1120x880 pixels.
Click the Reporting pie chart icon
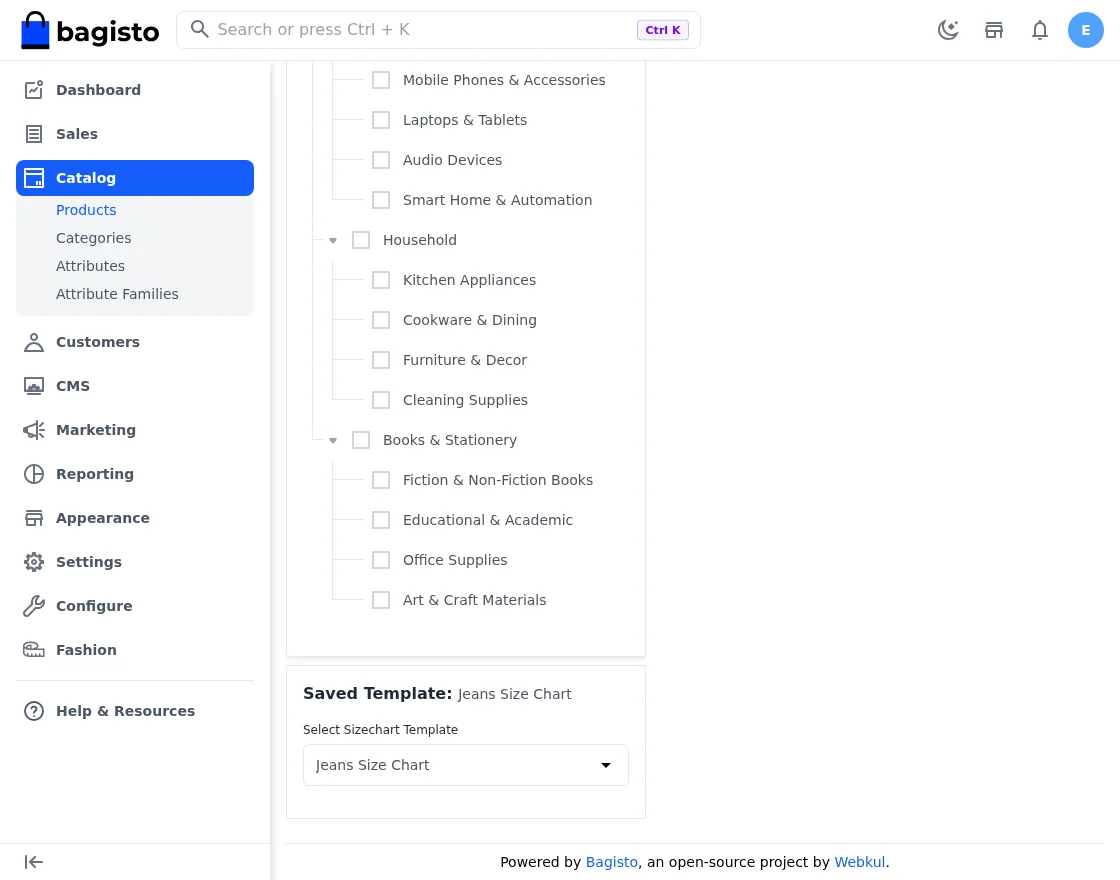(x=34, y=474)
